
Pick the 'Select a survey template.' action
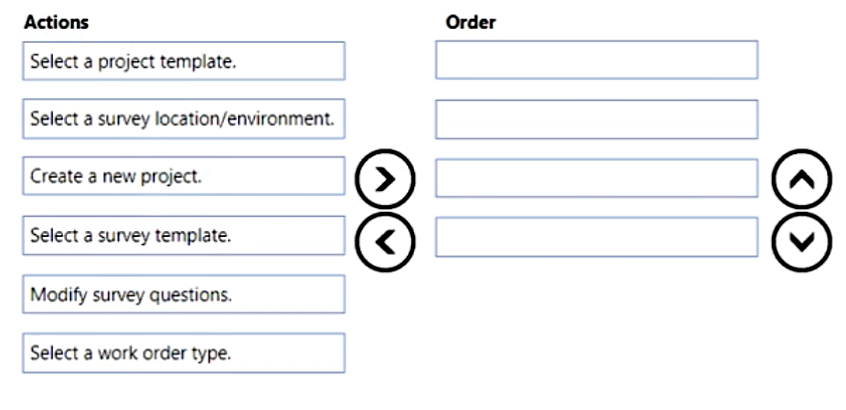click(183, 235)
